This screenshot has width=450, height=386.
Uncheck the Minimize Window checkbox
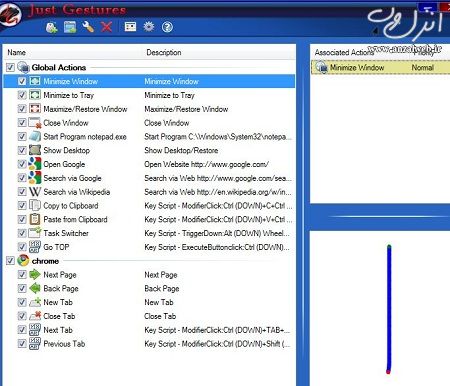[22, 81]
